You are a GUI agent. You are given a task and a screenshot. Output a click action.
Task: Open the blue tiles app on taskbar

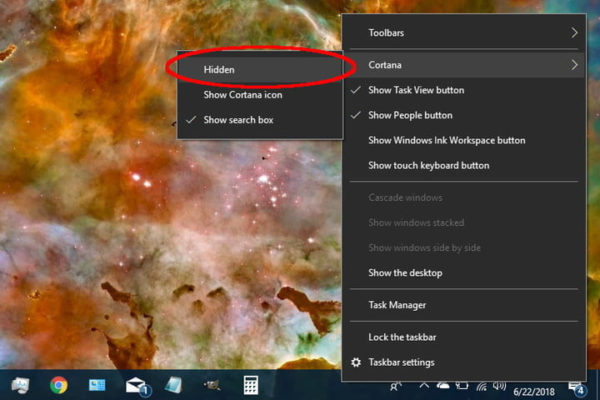point(97,385)
